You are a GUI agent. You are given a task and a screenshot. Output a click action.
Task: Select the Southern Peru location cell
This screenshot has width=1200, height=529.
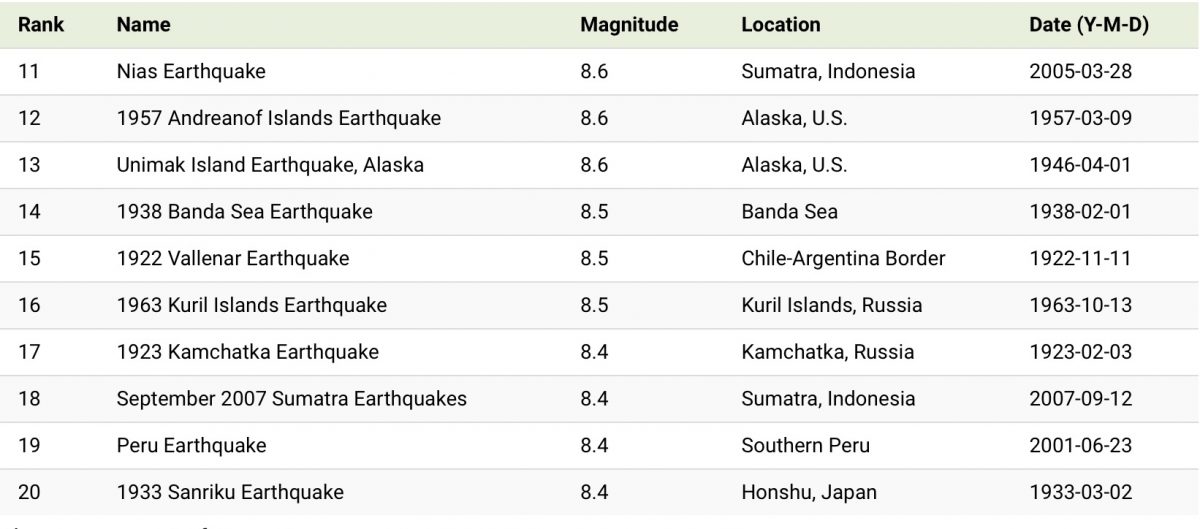click(806, 445)
